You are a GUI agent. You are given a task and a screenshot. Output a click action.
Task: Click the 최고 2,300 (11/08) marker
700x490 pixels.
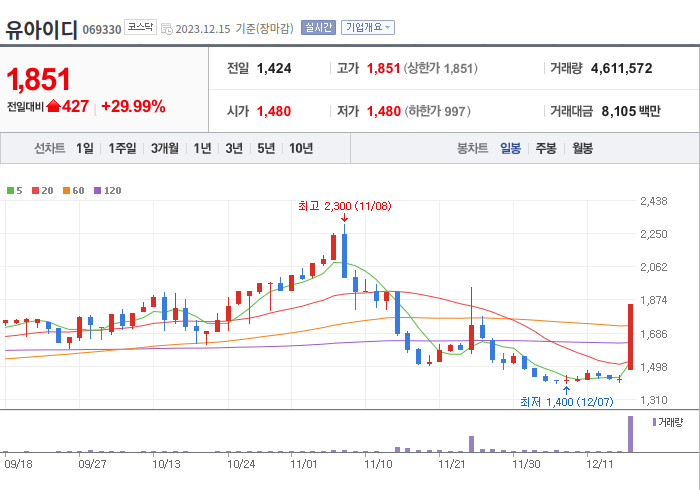click(x=345, y=206)
